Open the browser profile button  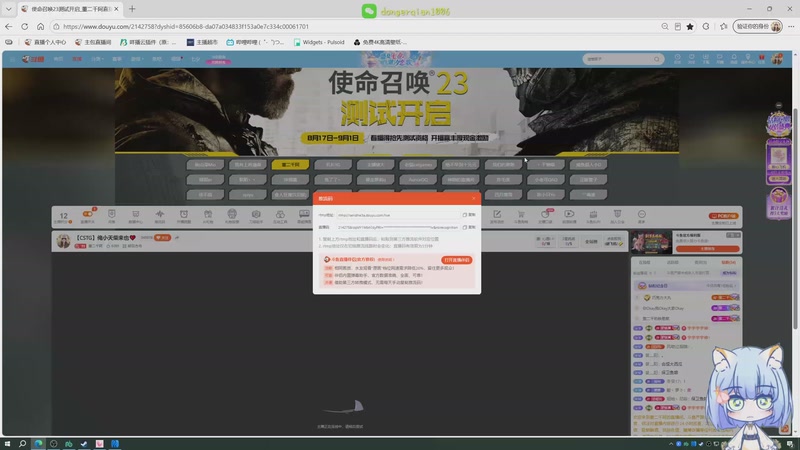pyautogui.click(x=758, y=27)
